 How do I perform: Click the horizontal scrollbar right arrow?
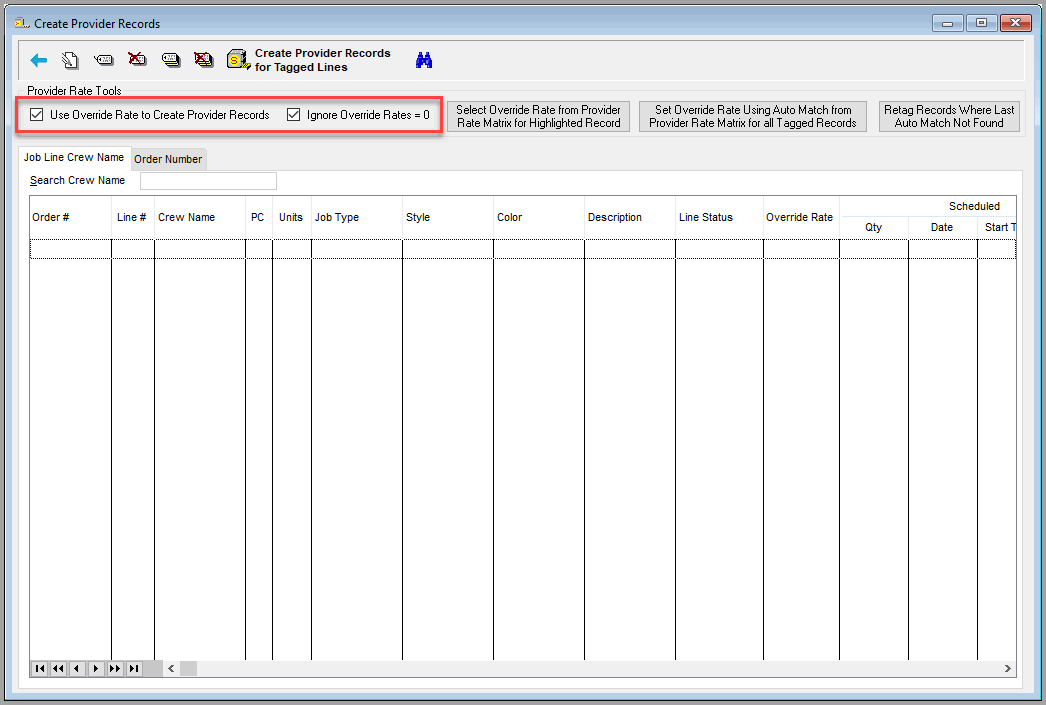(x=1007, y=668)
